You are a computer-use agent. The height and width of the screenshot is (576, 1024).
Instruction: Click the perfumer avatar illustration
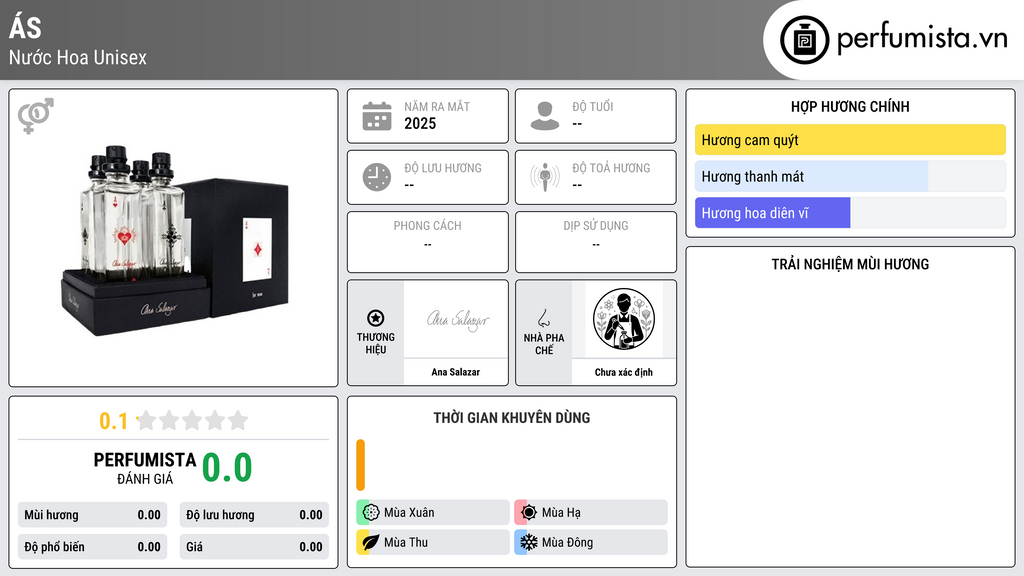623,319
